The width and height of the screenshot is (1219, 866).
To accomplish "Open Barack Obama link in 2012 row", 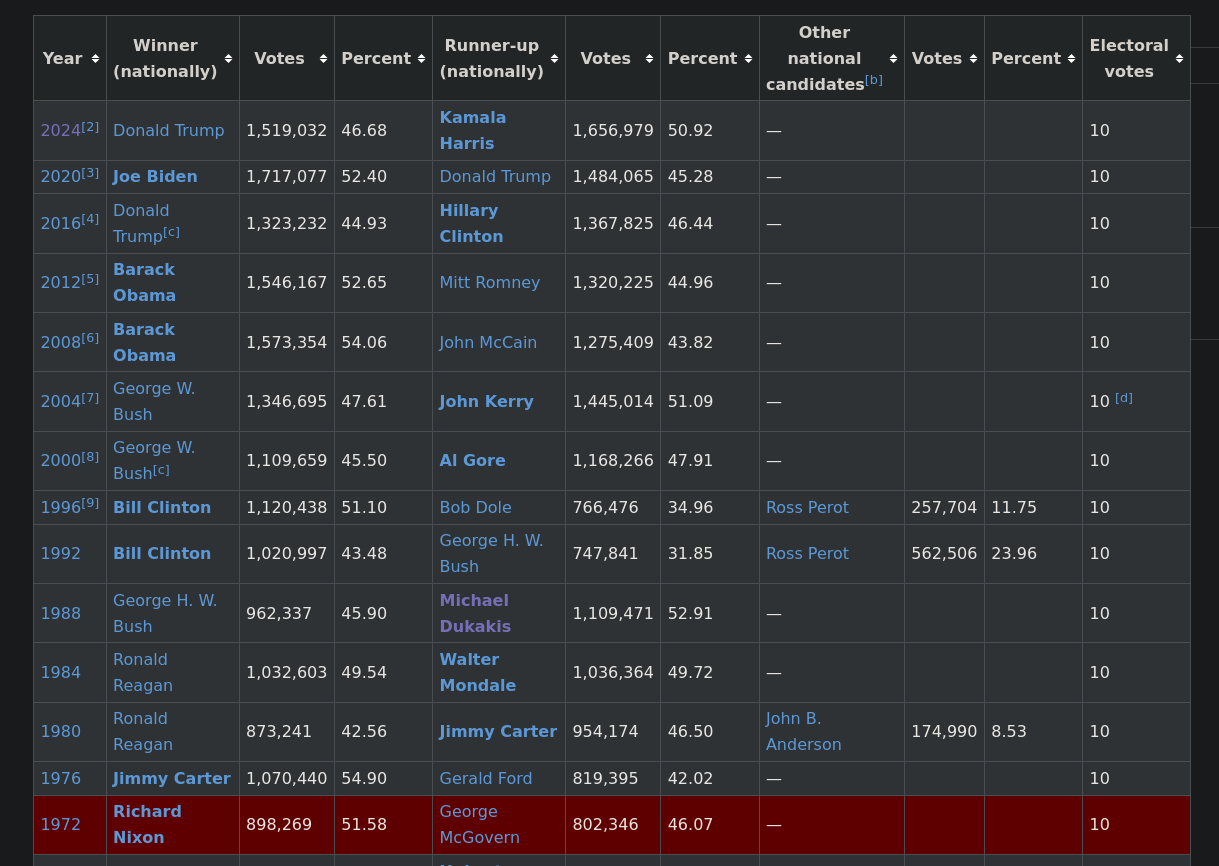I will pyautogui.click(x=144, y=283).
